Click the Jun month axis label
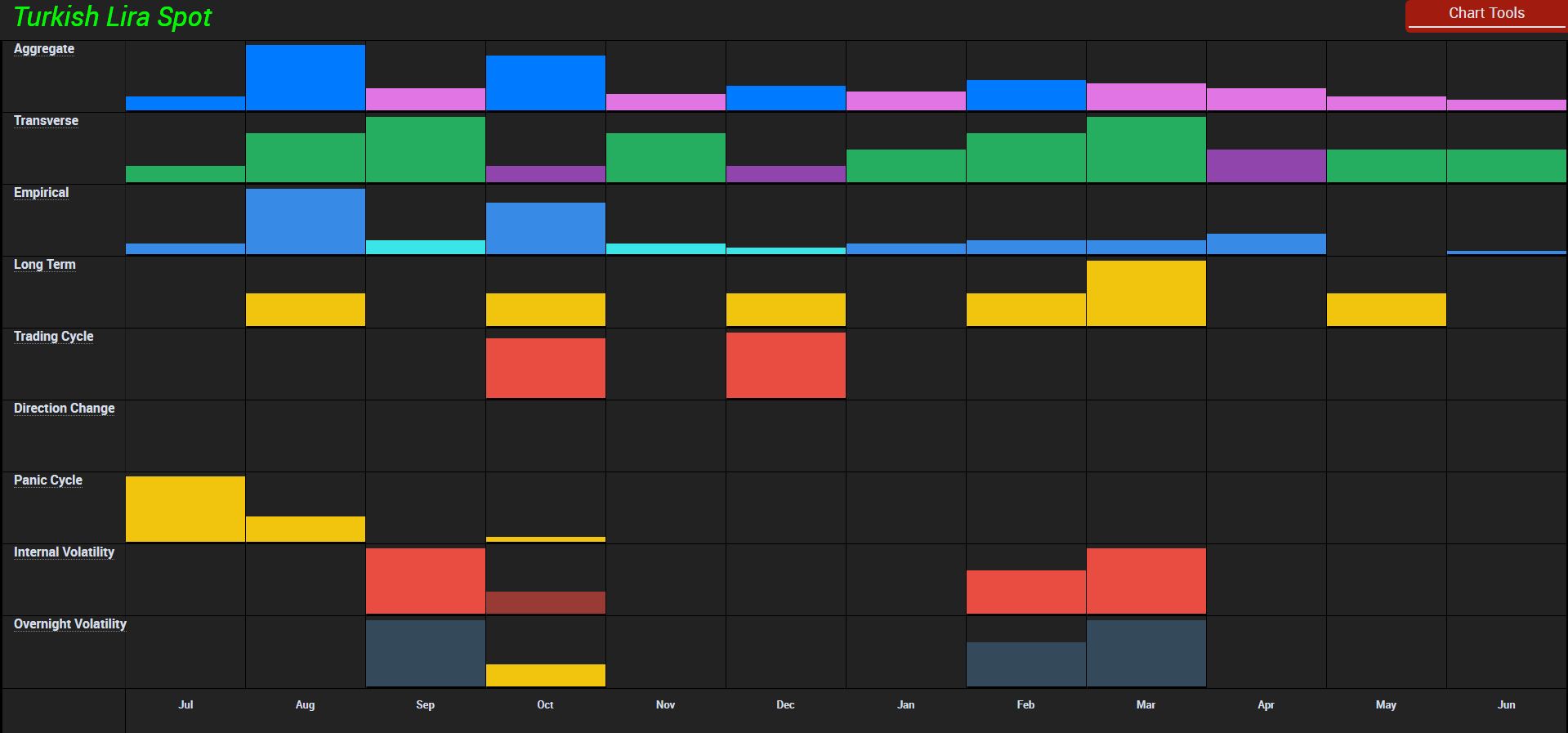Viewport: 1568px width, 733px height. [x=1506, y=704]
